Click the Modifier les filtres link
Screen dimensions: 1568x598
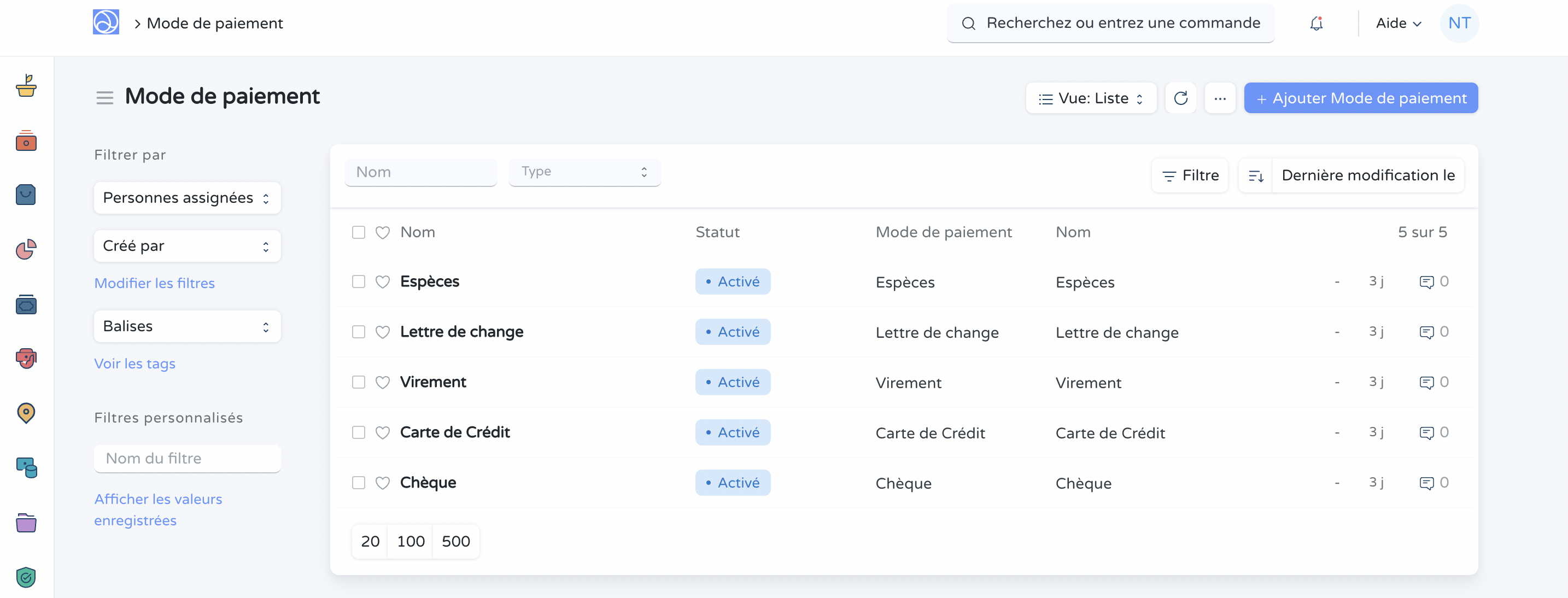click(x=155, y=283)
